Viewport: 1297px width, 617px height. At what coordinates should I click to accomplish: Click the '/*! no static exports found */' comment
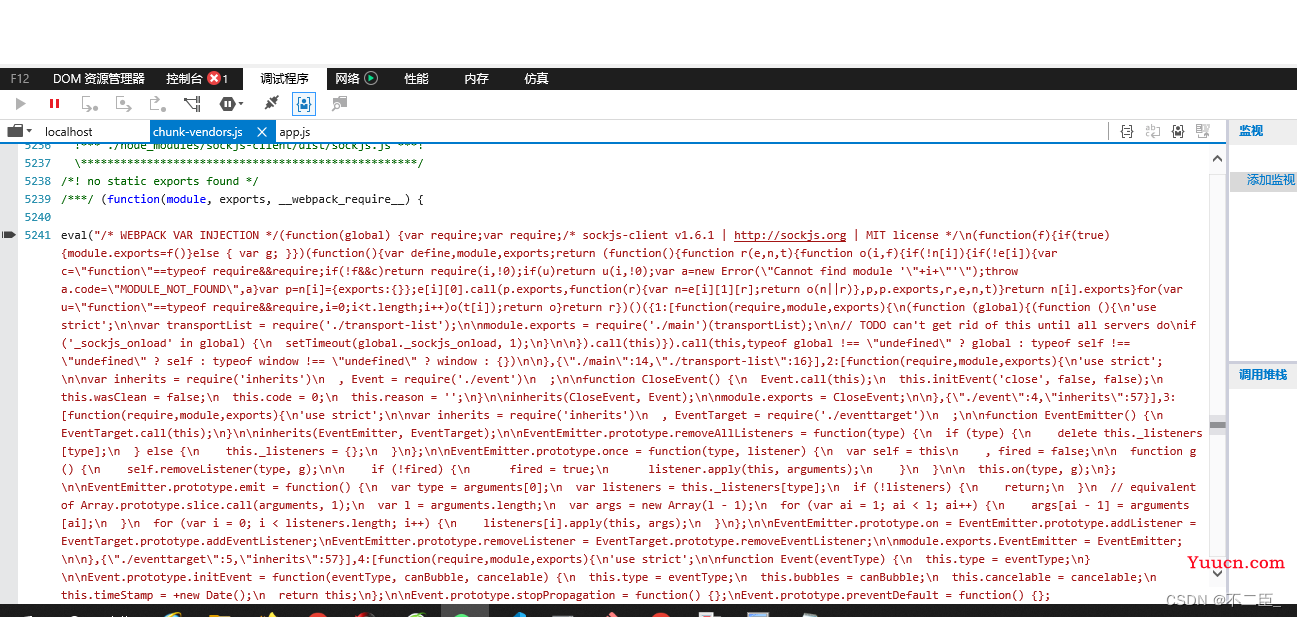[x=160, y=181]
